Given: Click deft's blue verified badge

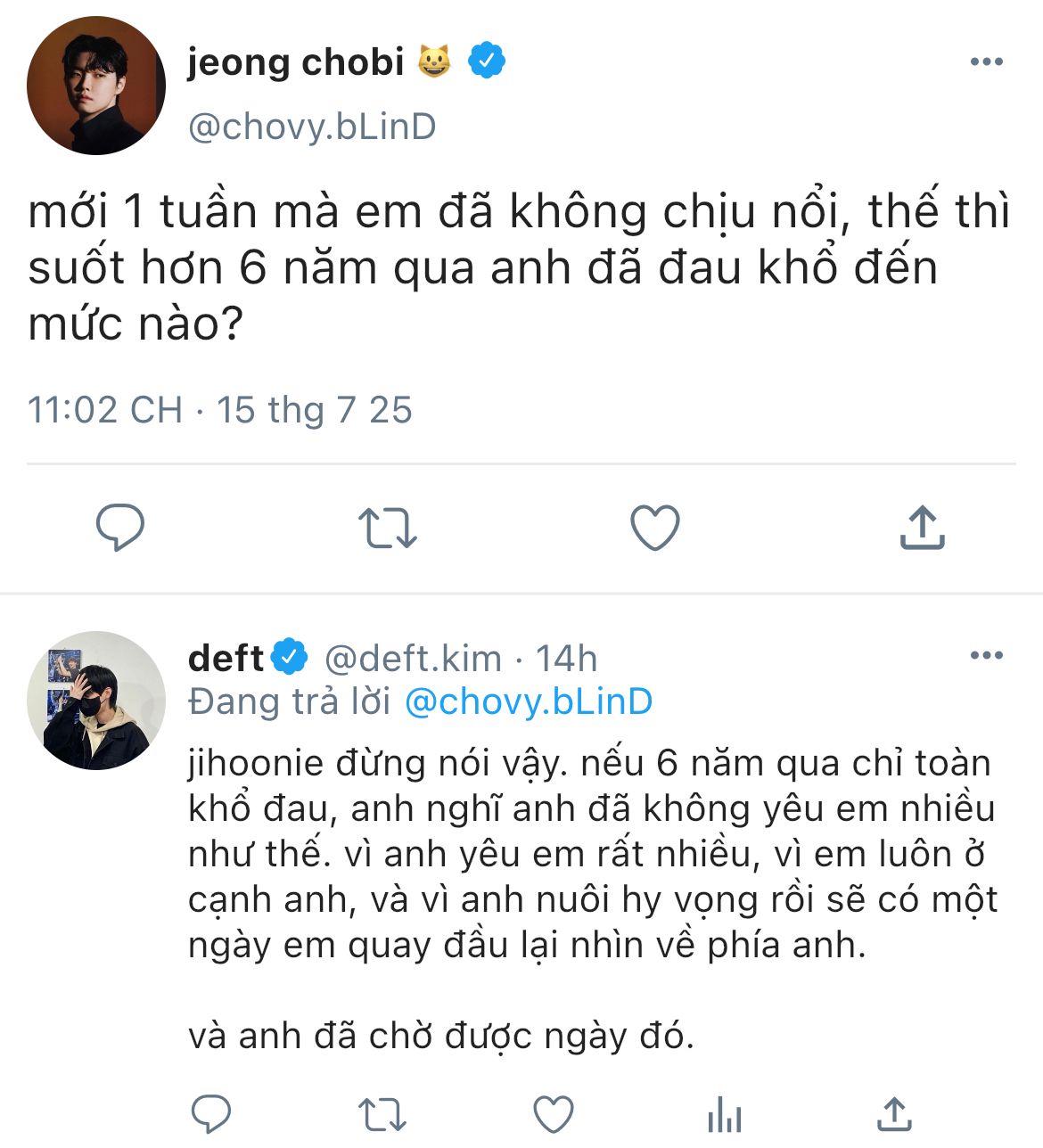Looking at the screenshot, I should [x=289, y=658].
